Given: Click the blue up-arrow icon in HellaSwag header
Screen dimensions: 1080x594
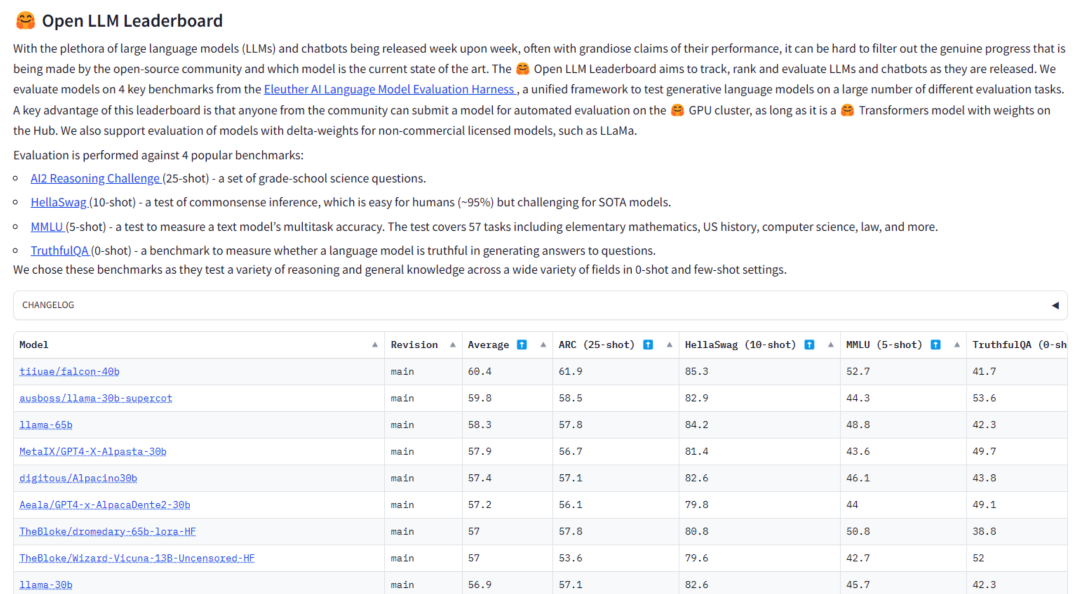Looking at the screenshot, I should pos(809,345).
